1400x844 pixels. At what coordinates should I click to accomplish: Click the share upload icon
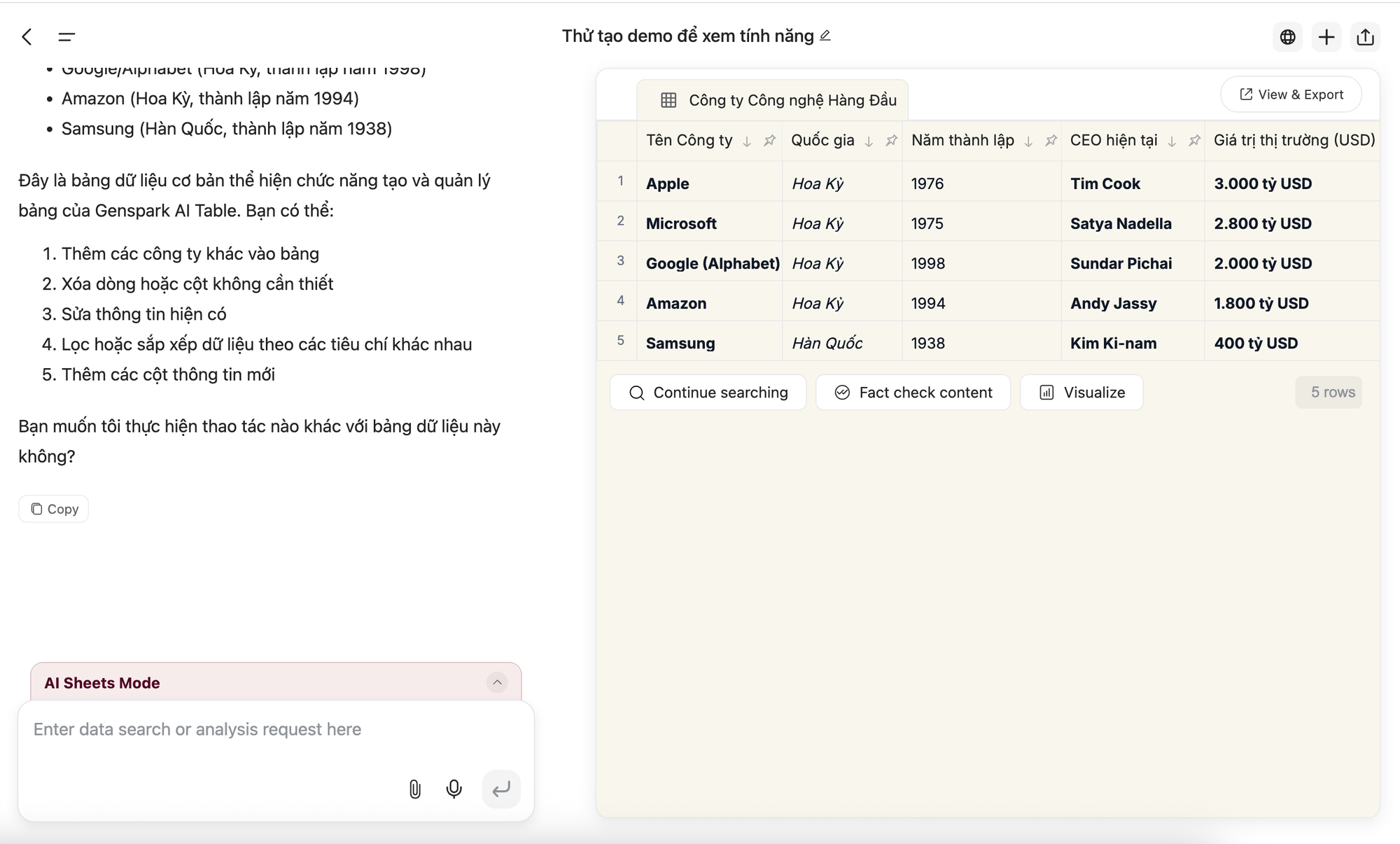(1365, 37)
